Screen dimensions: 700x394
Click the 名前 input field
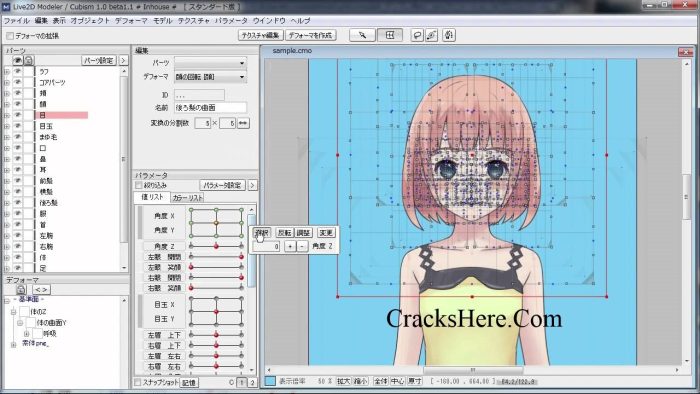point(210,108)
